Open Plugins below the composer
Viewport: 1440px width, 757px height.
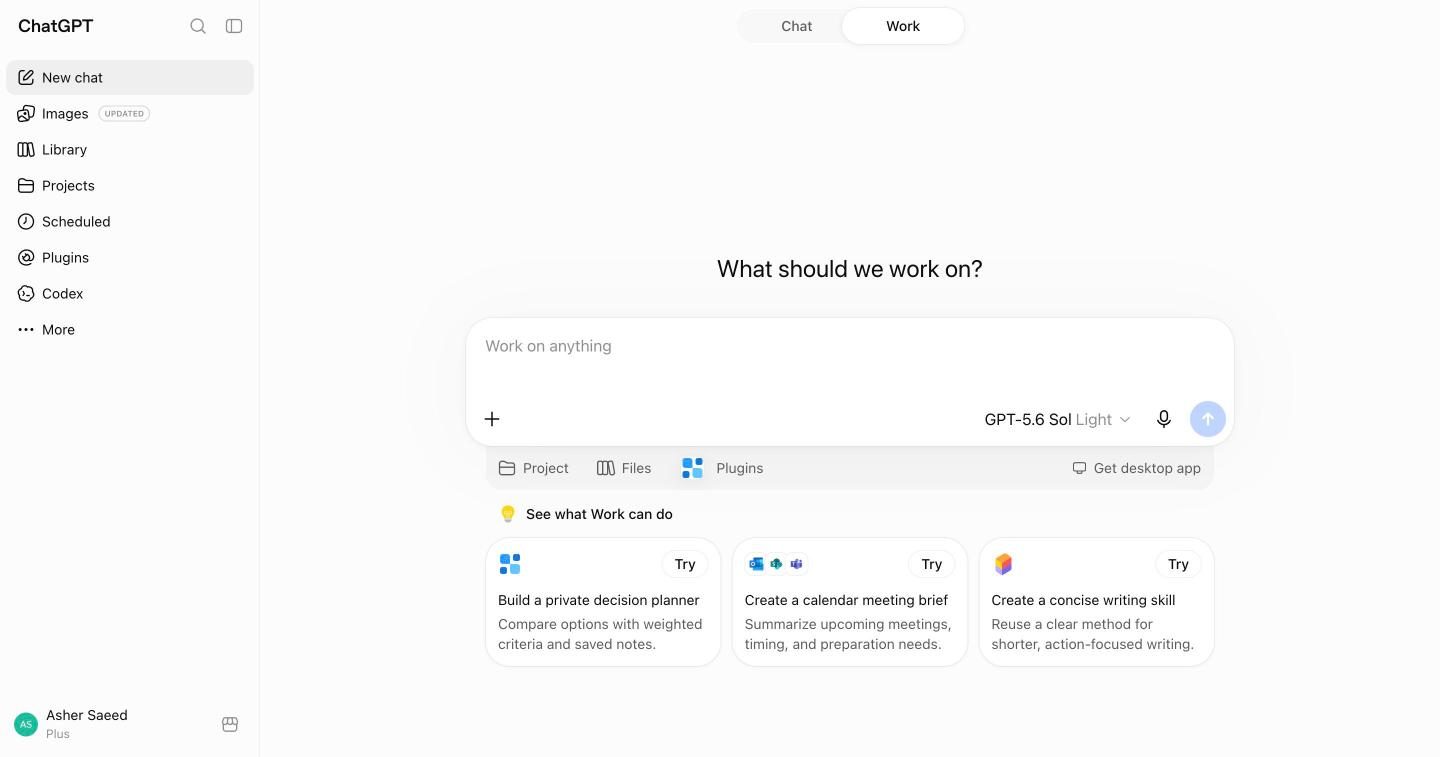(722, 468)
